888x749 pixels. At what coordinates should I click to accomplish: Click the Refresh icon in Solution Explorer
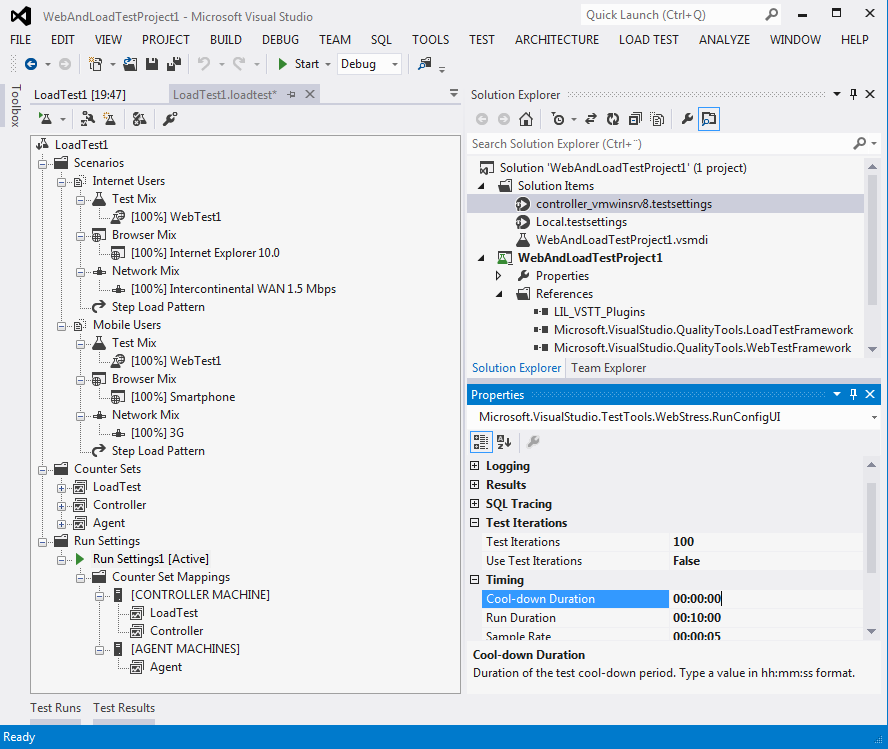[613, 119]
